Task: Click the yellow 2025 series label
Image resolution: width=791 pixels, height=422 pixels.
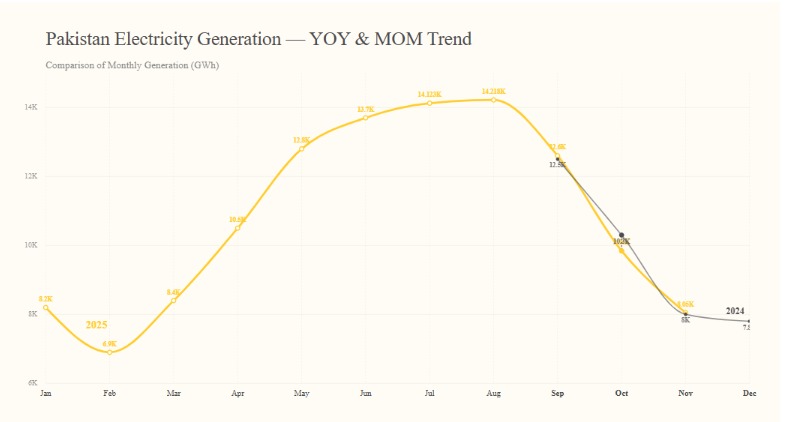Action: [x=96, y=325]
